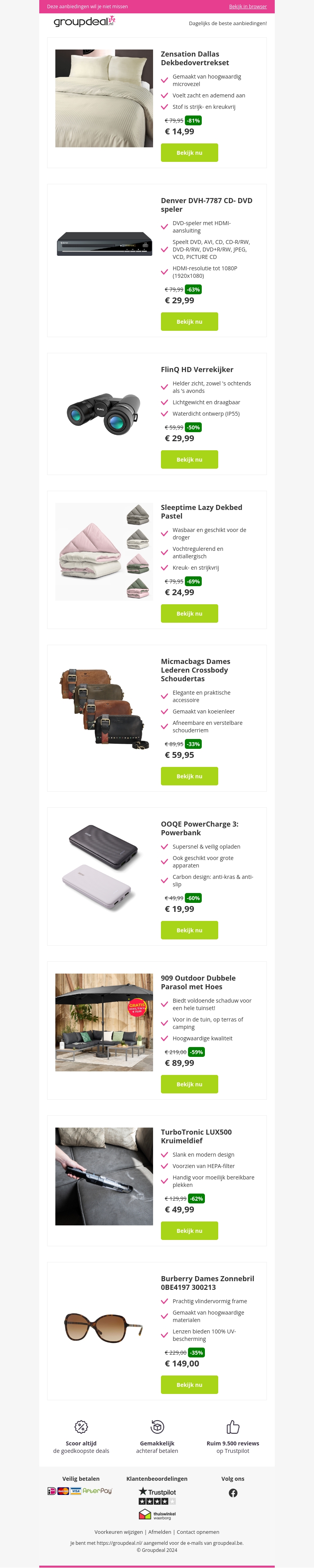This screenshot has height=1568, width=314.
Task: Click the Groupdeal.nl logo
Action: (x=85, y=22)
